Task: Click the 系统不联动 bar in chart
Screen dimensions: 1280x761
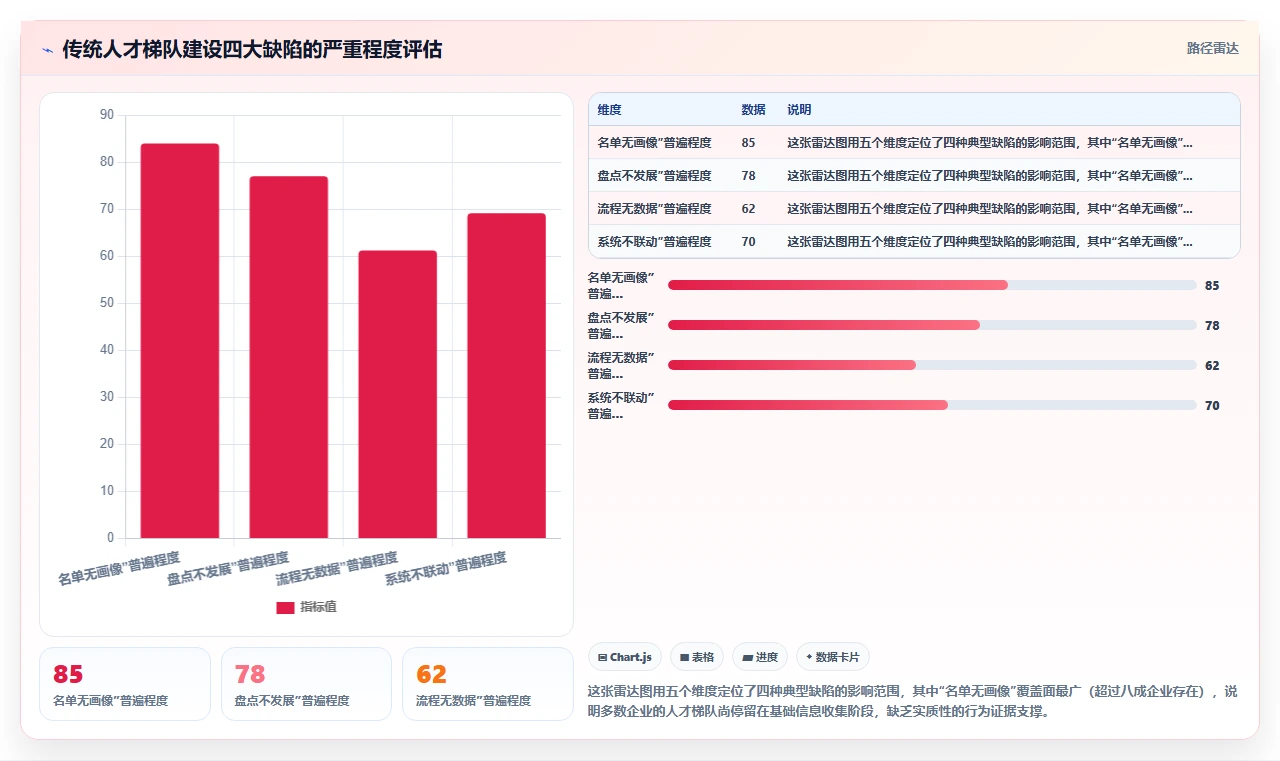Action: 506,375
